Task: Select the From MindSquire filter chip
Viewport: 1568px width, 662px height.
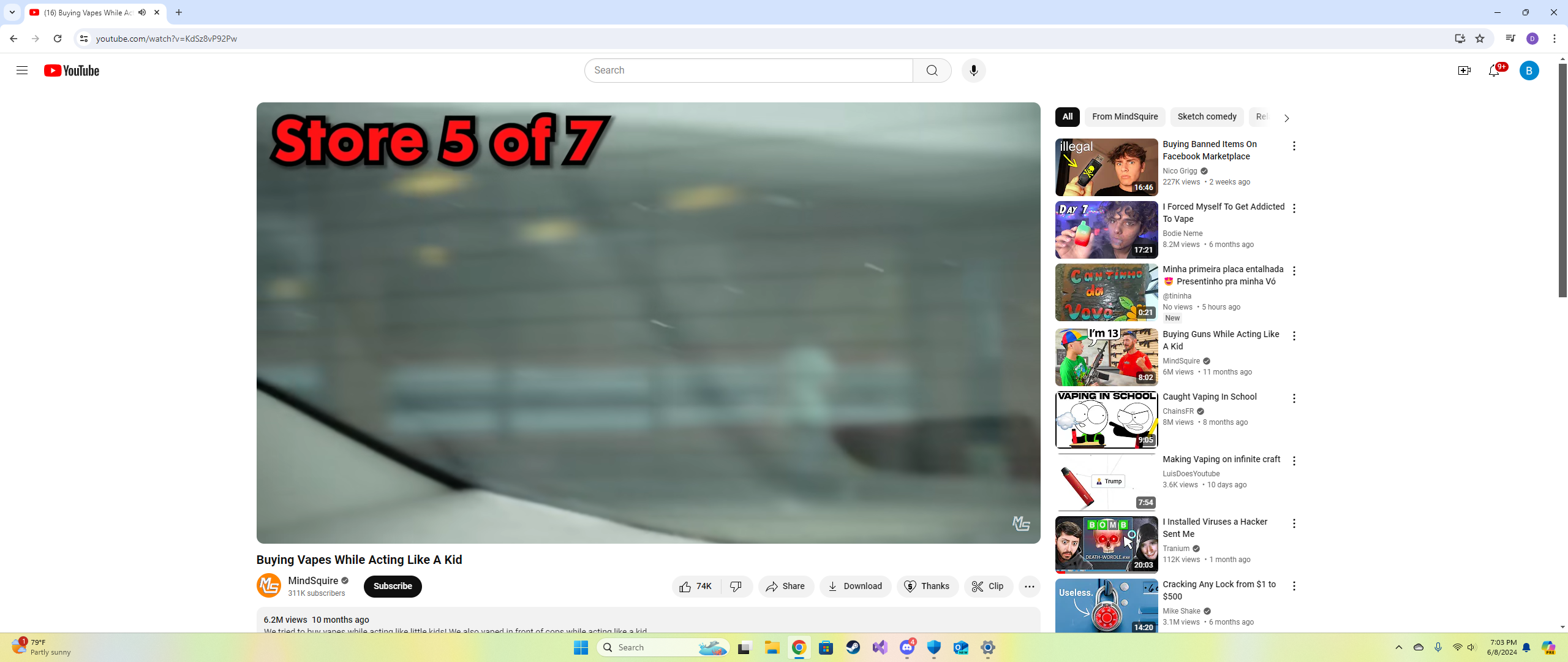Action: pos(1125,117)
